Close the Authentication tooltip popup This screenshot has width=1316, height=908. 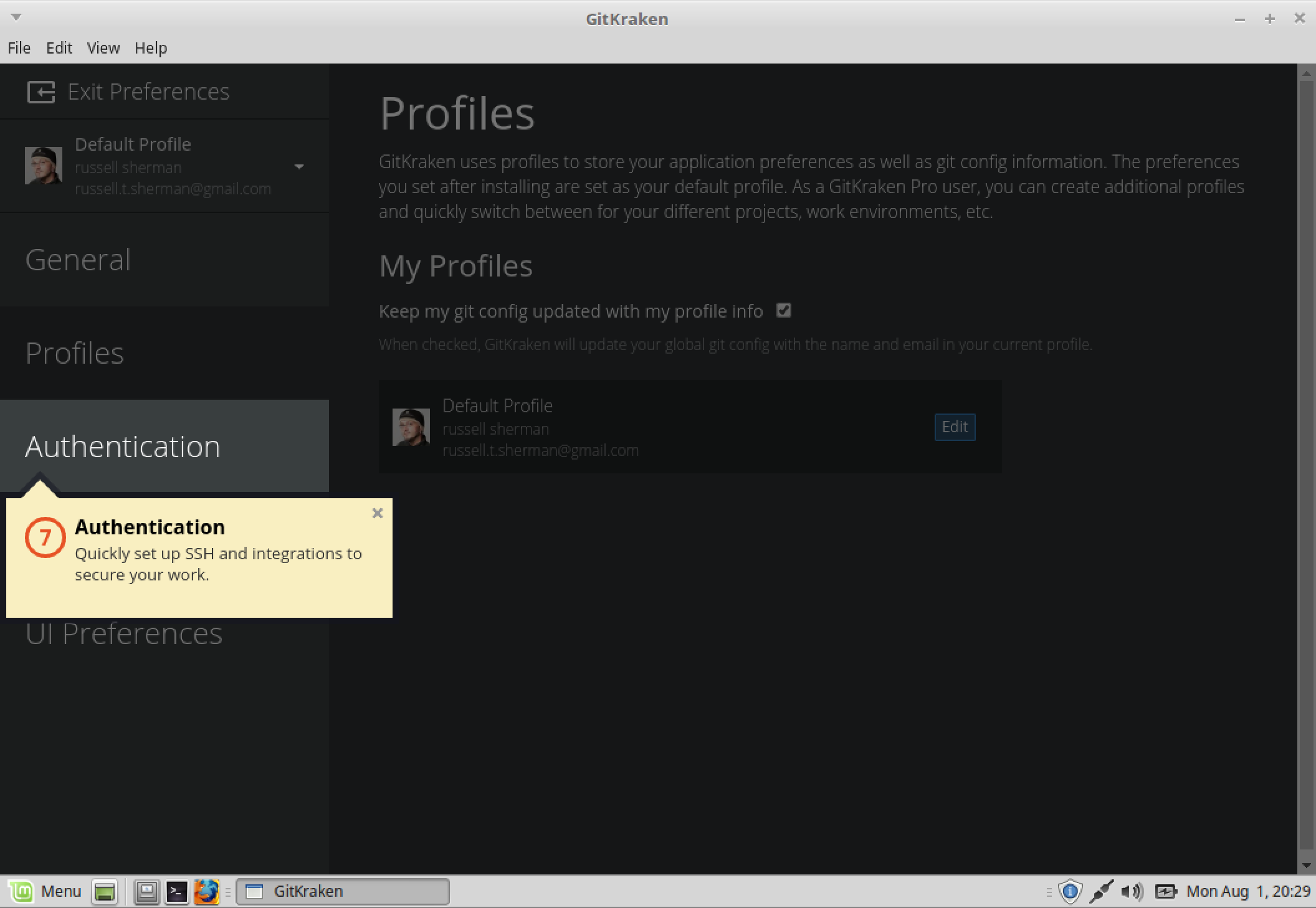pyautogui.click(x=377, y=513)
